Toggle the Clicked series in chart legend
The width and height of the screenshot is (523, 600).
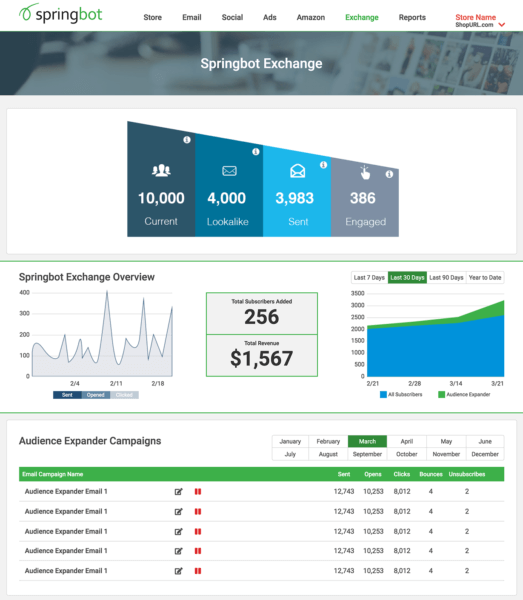pyautogui.click(x=124, y=395)
